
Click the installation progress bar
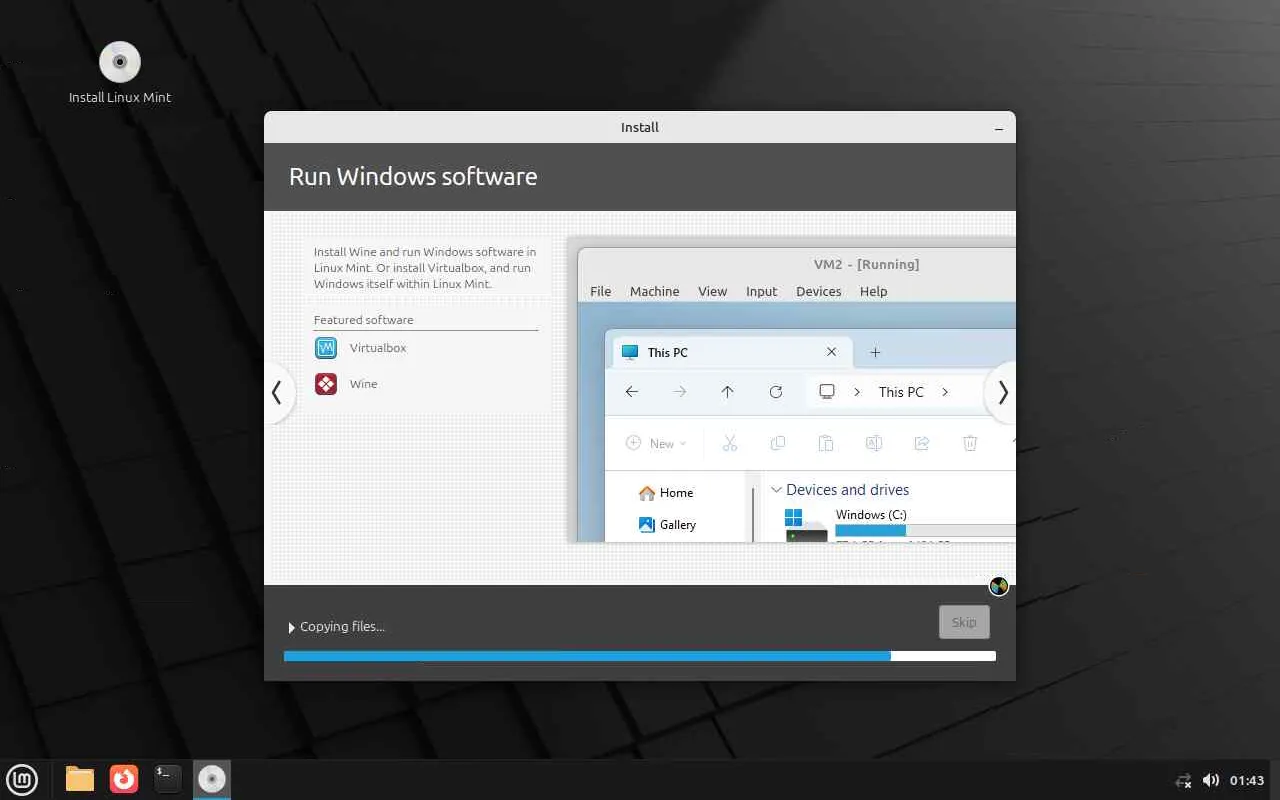click(x=640, y=656)
